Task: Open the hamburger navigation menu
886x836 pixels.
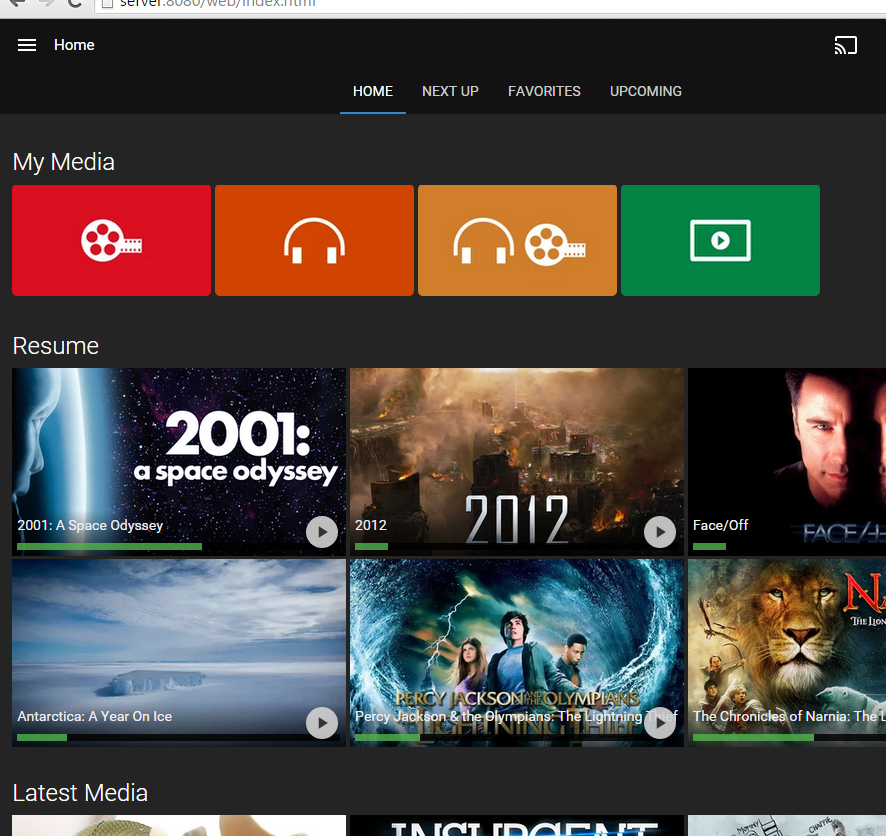Action: (27, 45)
